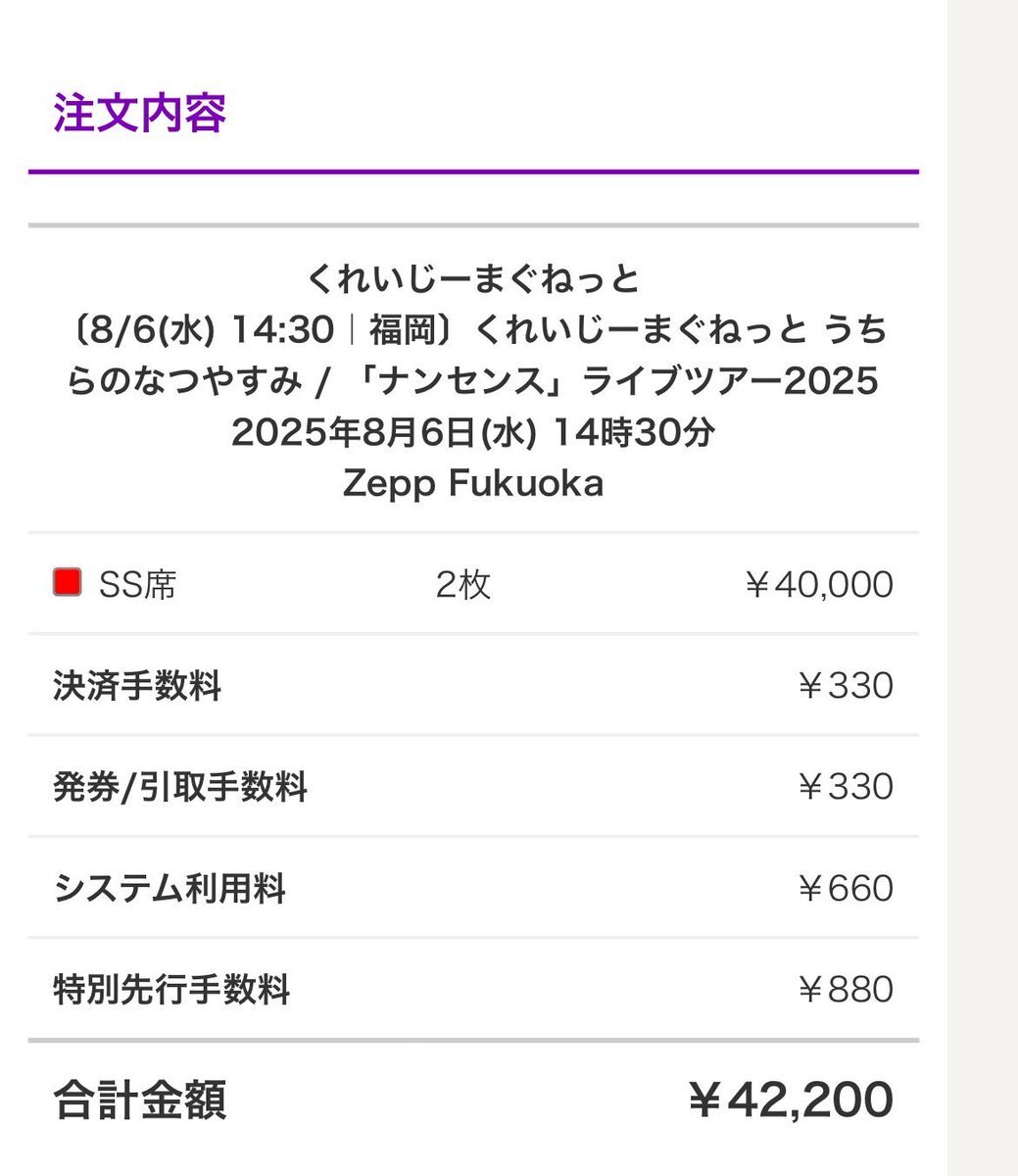Click the 発券/引取手数料 ￥330 amount
Screen dimensions: 1018x1176
point(845,787)
